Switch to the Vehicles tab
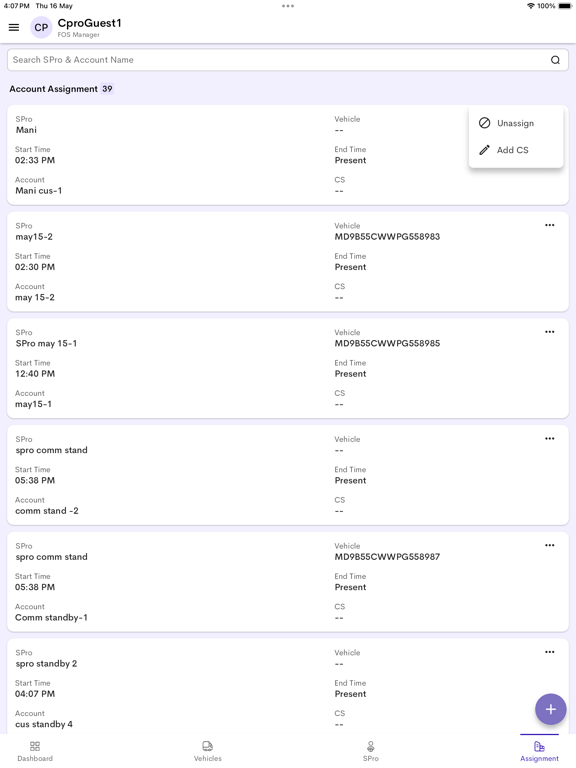 tap(208, 751)
